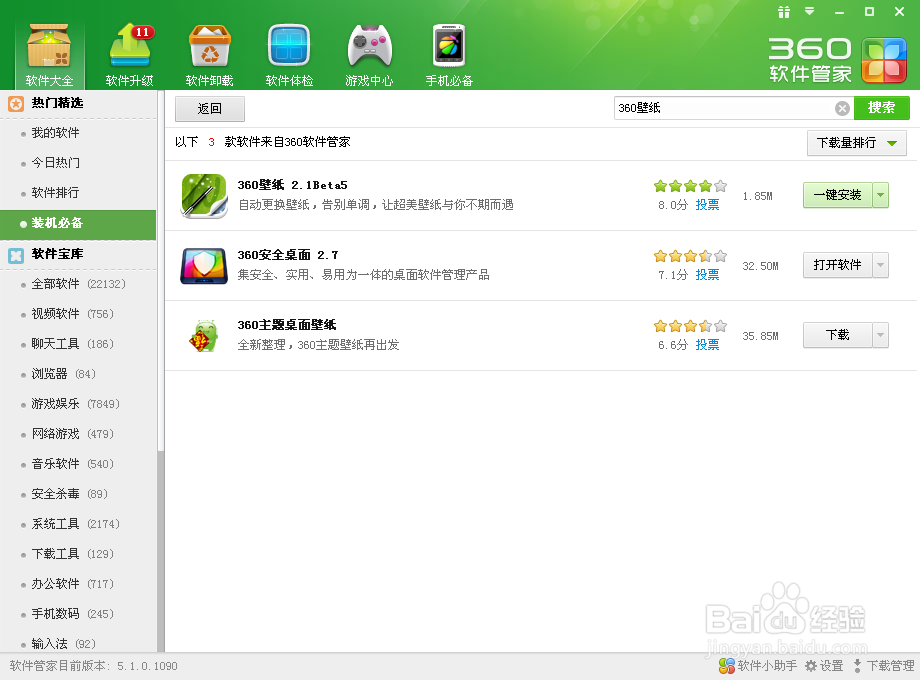Click the star rating of 360主题桌面壁纸
Image resolution: width=920 pixels, height=680 pixels.
coord(691,326)
